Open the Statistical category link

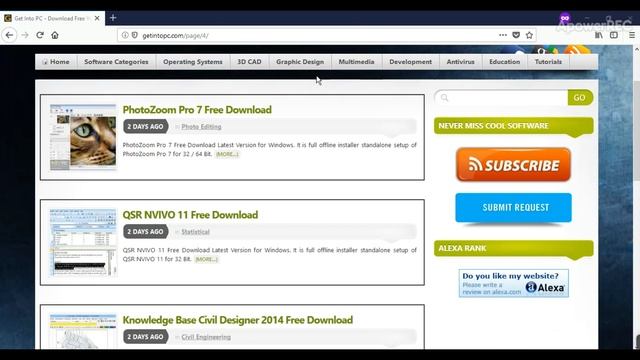[196, 232]
